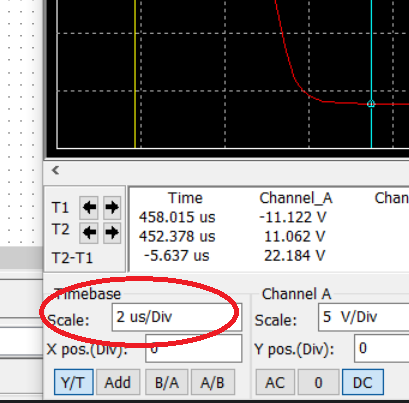Image resolution: width=409 pixels, height=403 pixels.
Task: Click the yellow cursor line on the display
Action: point(135,73)
